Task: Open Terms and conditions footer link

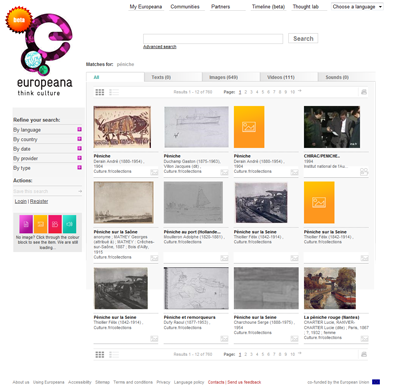Action: point(133,382)
